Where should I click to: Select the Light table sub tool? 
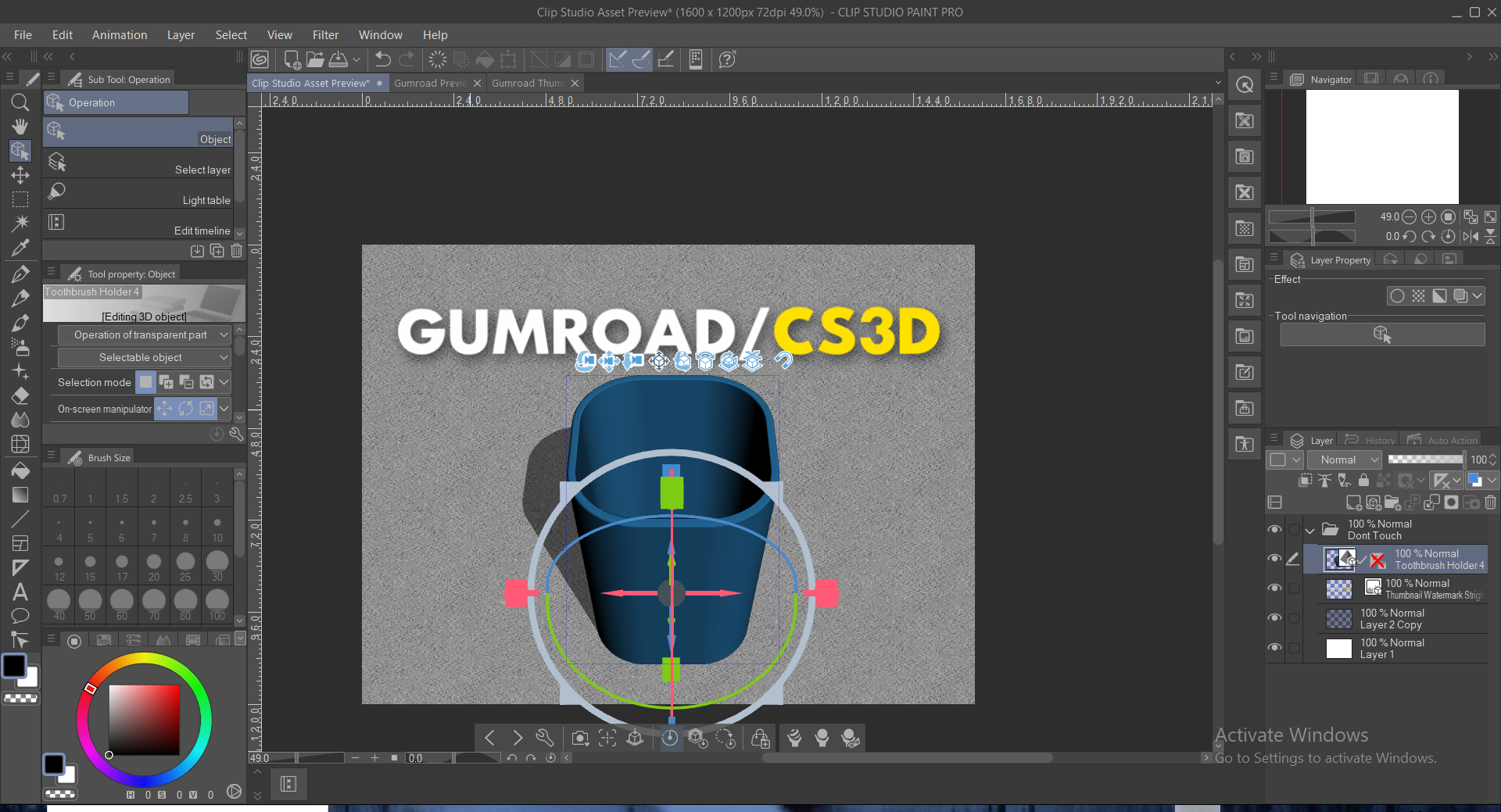pos(138,193)
